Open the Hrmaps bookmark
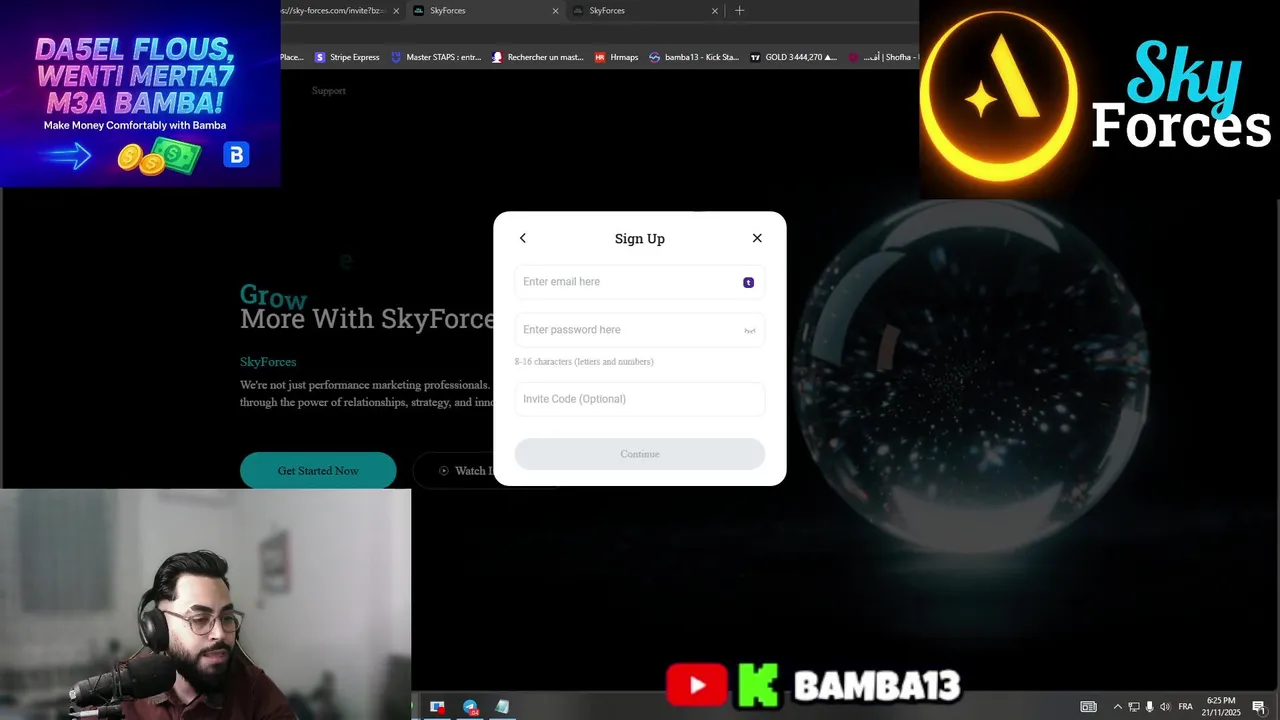The width and height of the screenshot is (1280, 720). coord(617,57)
